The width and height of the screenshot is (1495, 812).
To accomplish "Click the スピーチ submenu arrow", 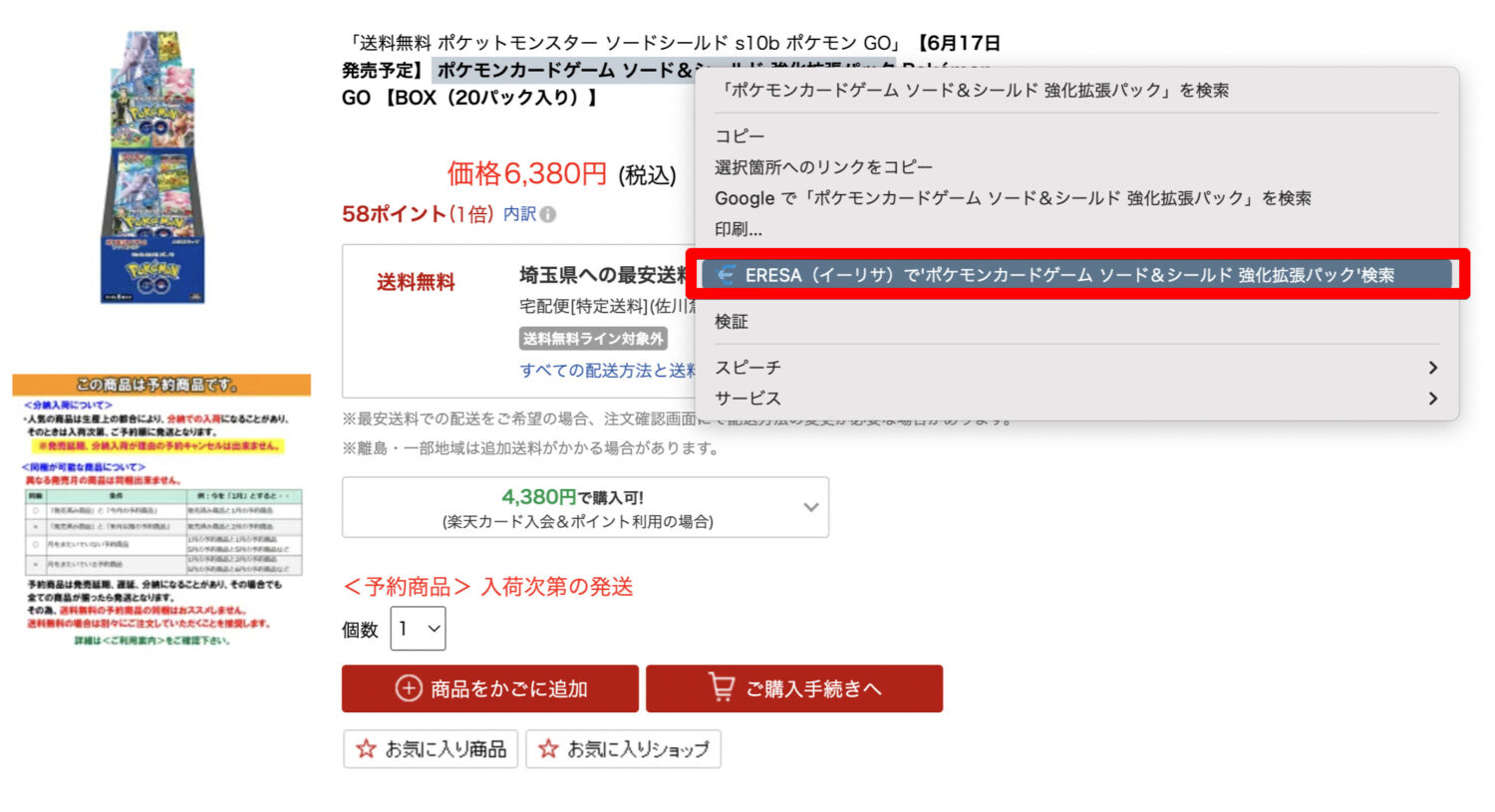I will (x=1432, y=368).
